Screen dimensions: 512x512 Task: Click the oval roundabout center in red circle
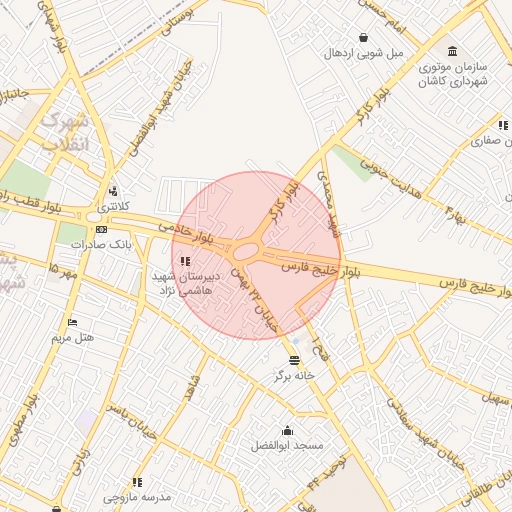[x=246, y=252]
